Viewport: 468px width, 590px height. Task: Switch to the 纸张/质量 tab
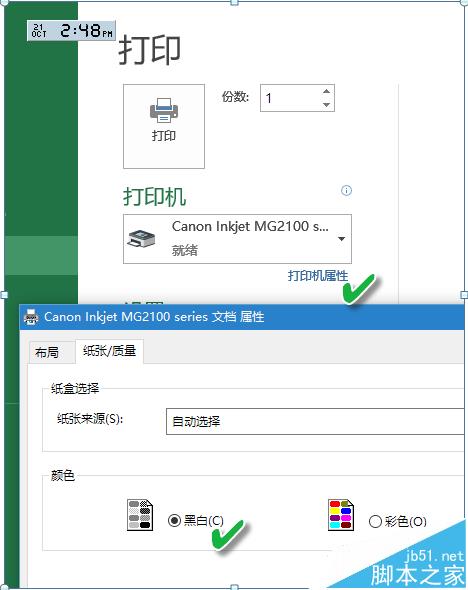tap(109, 351)
